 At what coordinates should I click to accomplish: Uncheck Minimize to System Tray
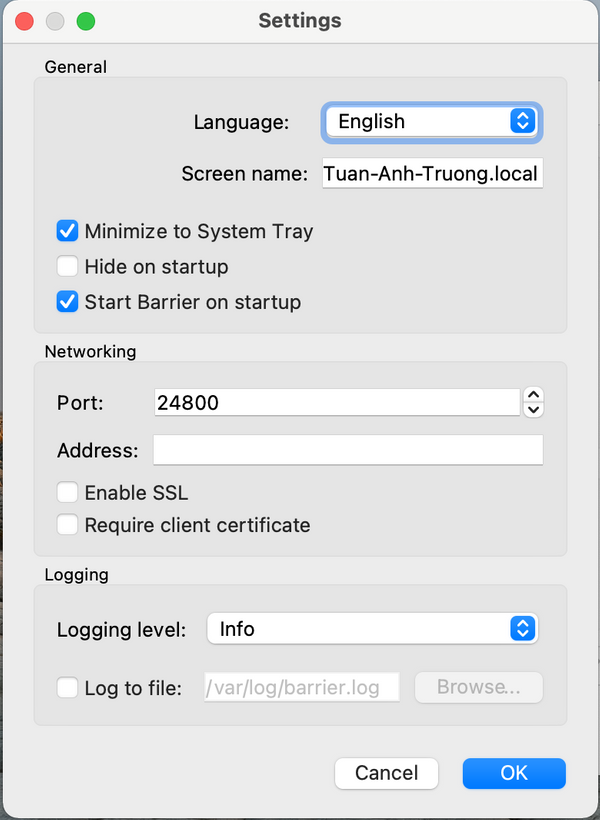click(x=68, y=231)
